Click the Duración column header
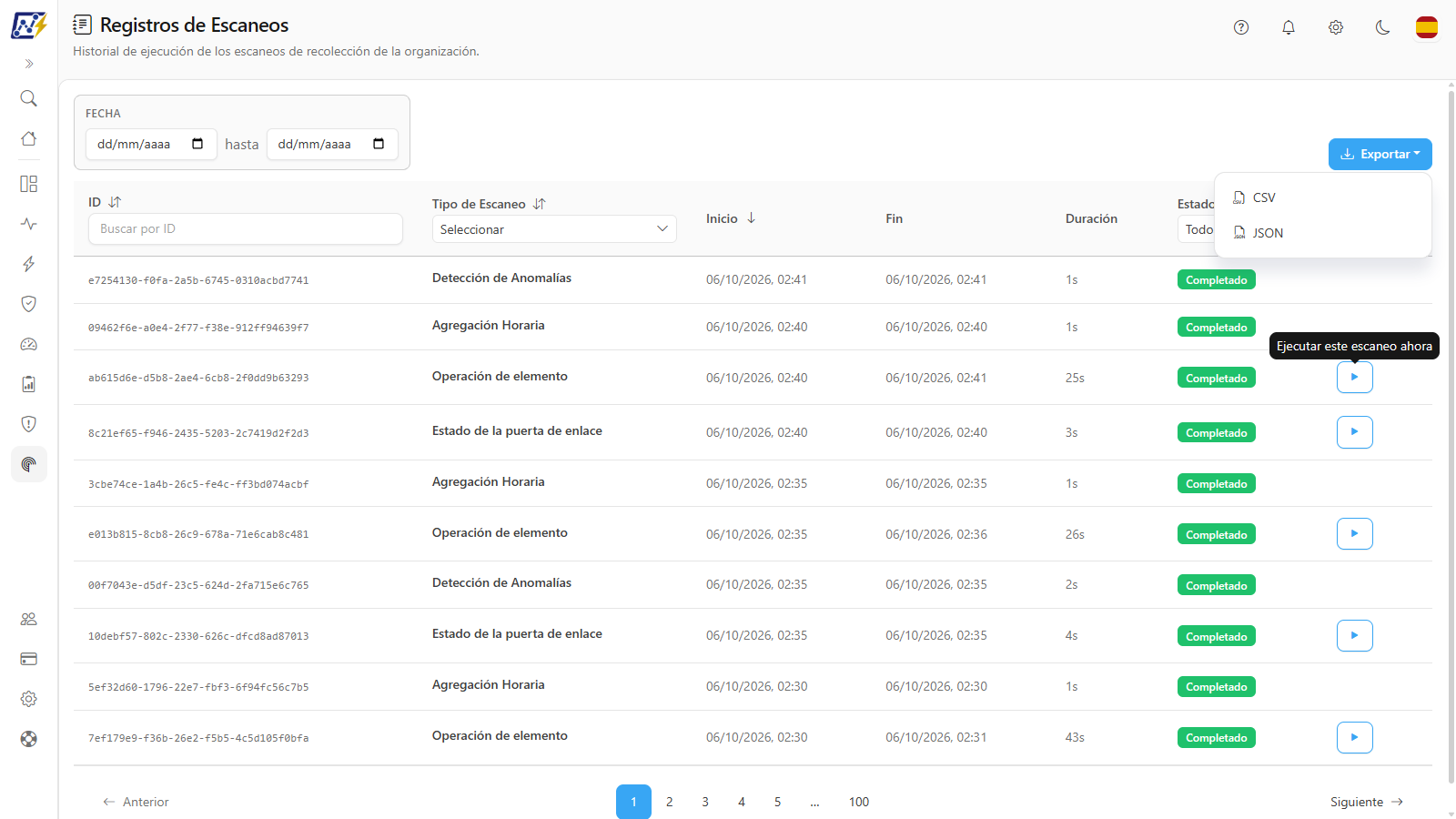 pyautogui.click(x=1091, y=218)
